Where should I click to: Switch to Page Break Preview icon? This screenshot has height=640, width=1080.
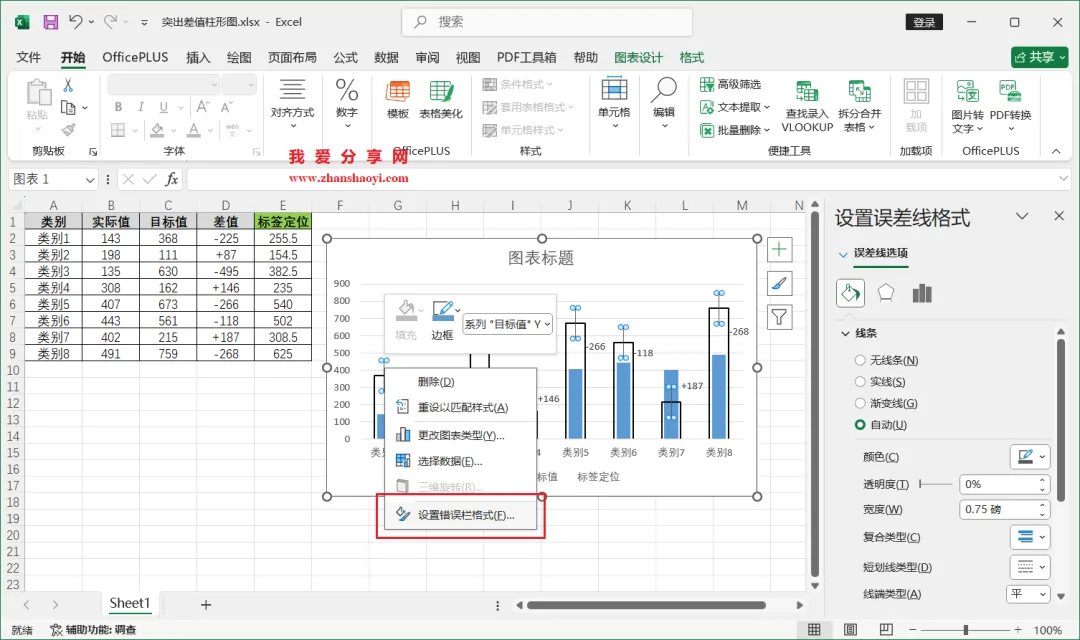[886, 629]
